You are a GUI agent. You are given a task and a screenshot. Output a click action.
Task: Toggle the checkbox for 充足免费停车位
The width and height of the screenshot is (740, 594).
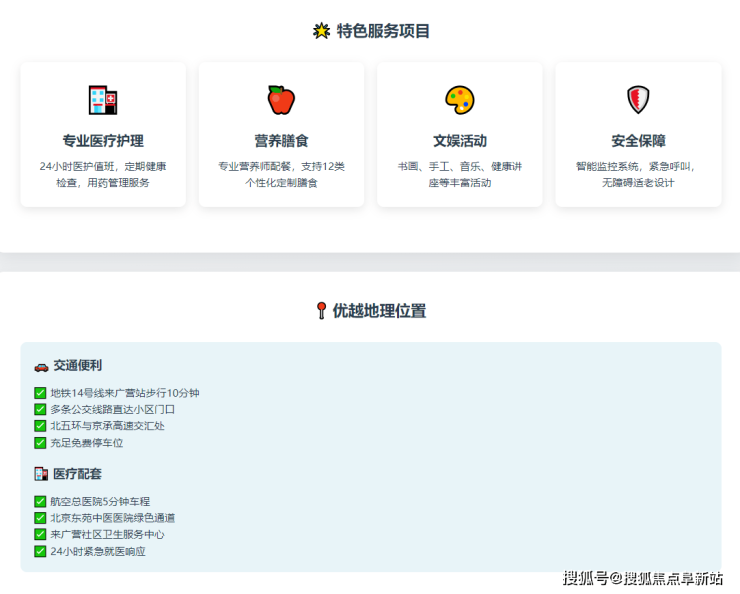(41, 443)
